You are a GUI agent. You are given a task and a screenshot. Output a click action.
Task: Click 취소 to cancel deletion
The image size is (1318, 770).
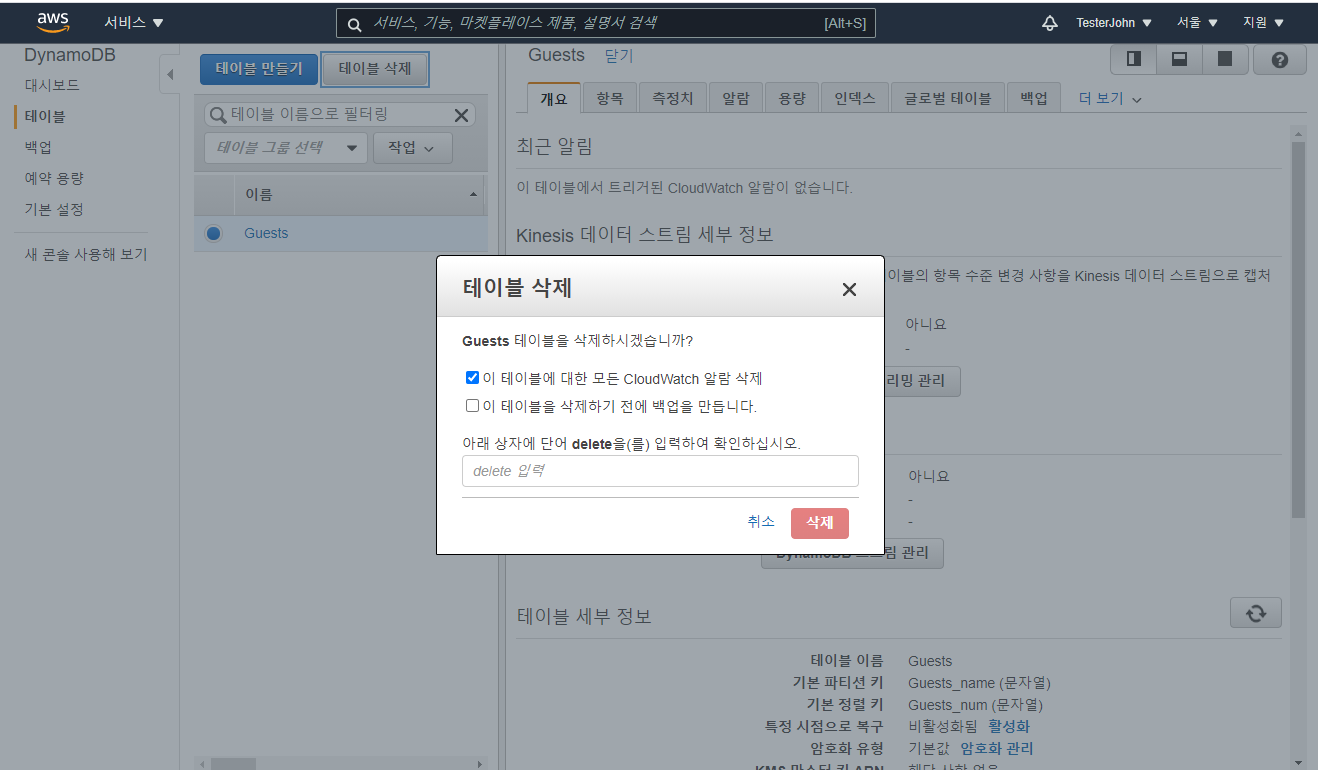click(761, 522)
